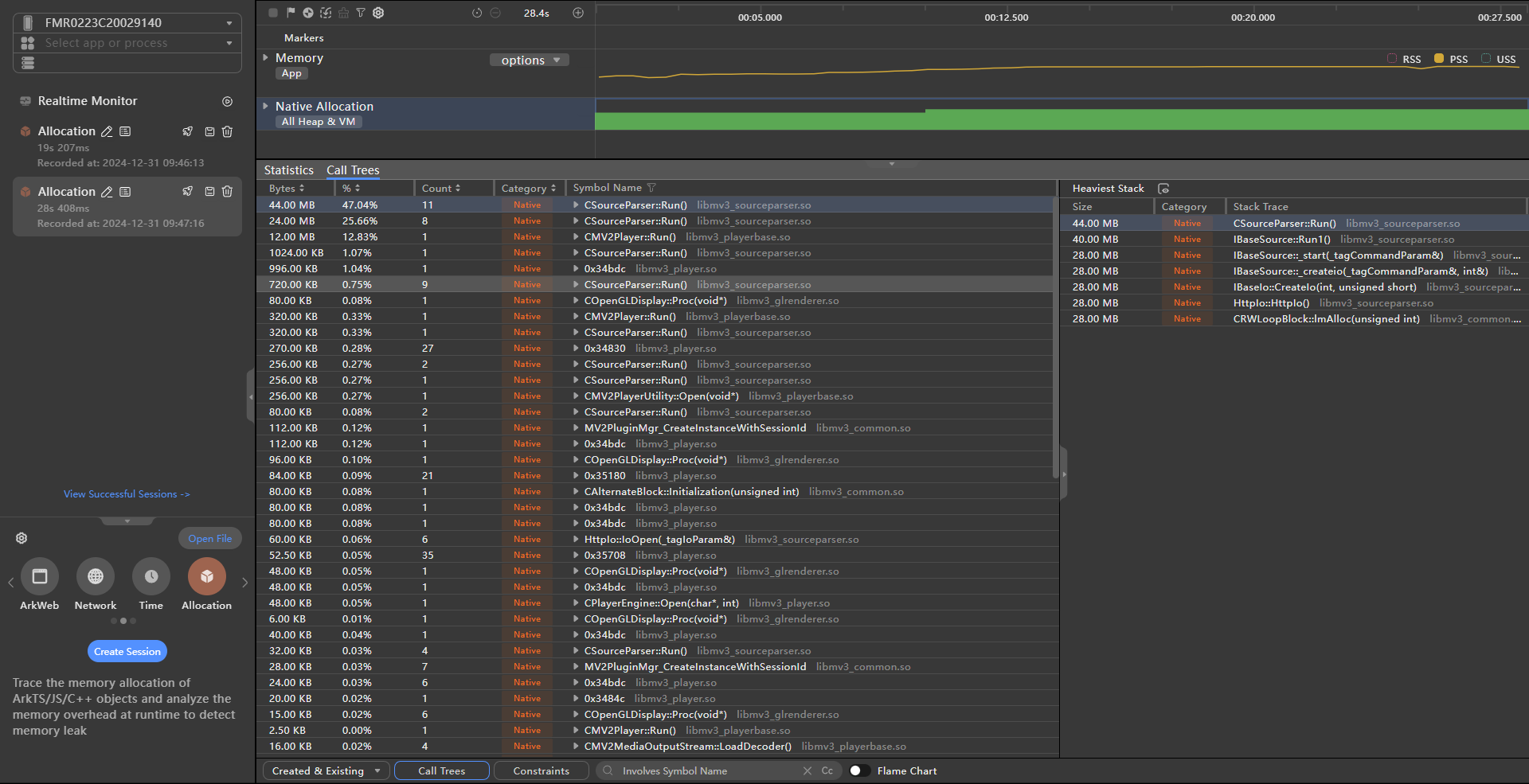Expand the Native Allocation track triangle
Screen dimensions: 1529x784
[x=266, y=106]
